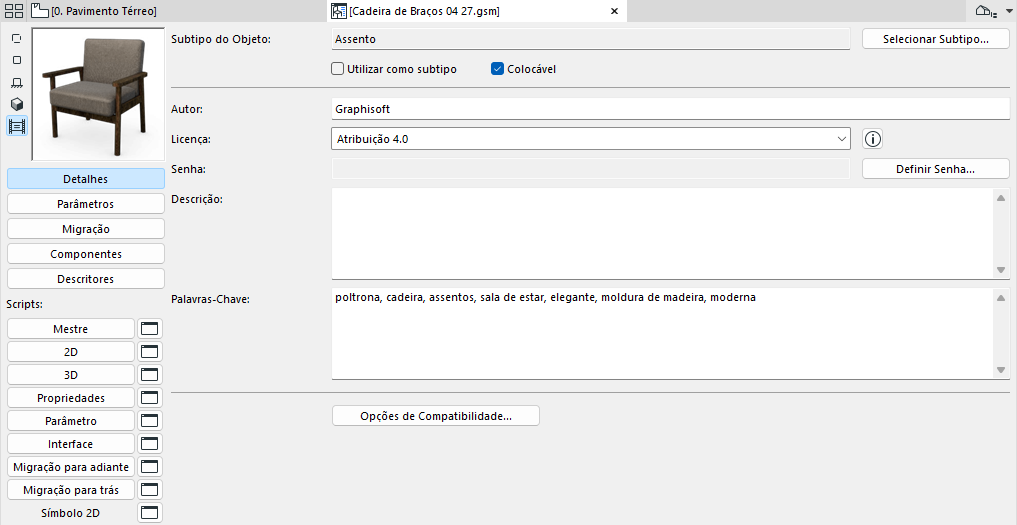This screenshot has width=1017, height=525.
Task: Click Definir Senha button
Action: [x=936, y=169]
